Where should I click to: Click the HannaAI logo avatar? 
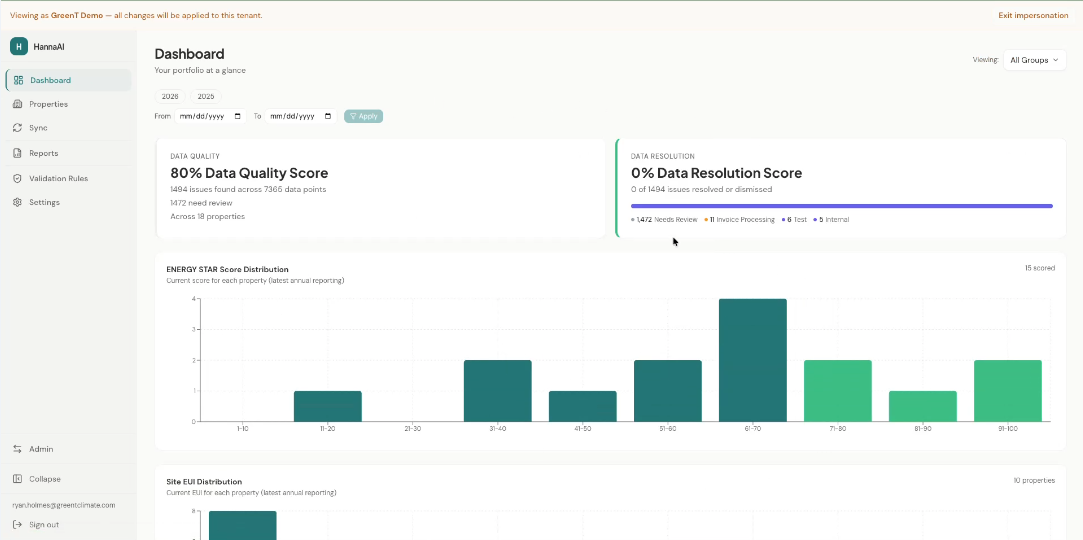click(19, 46)
